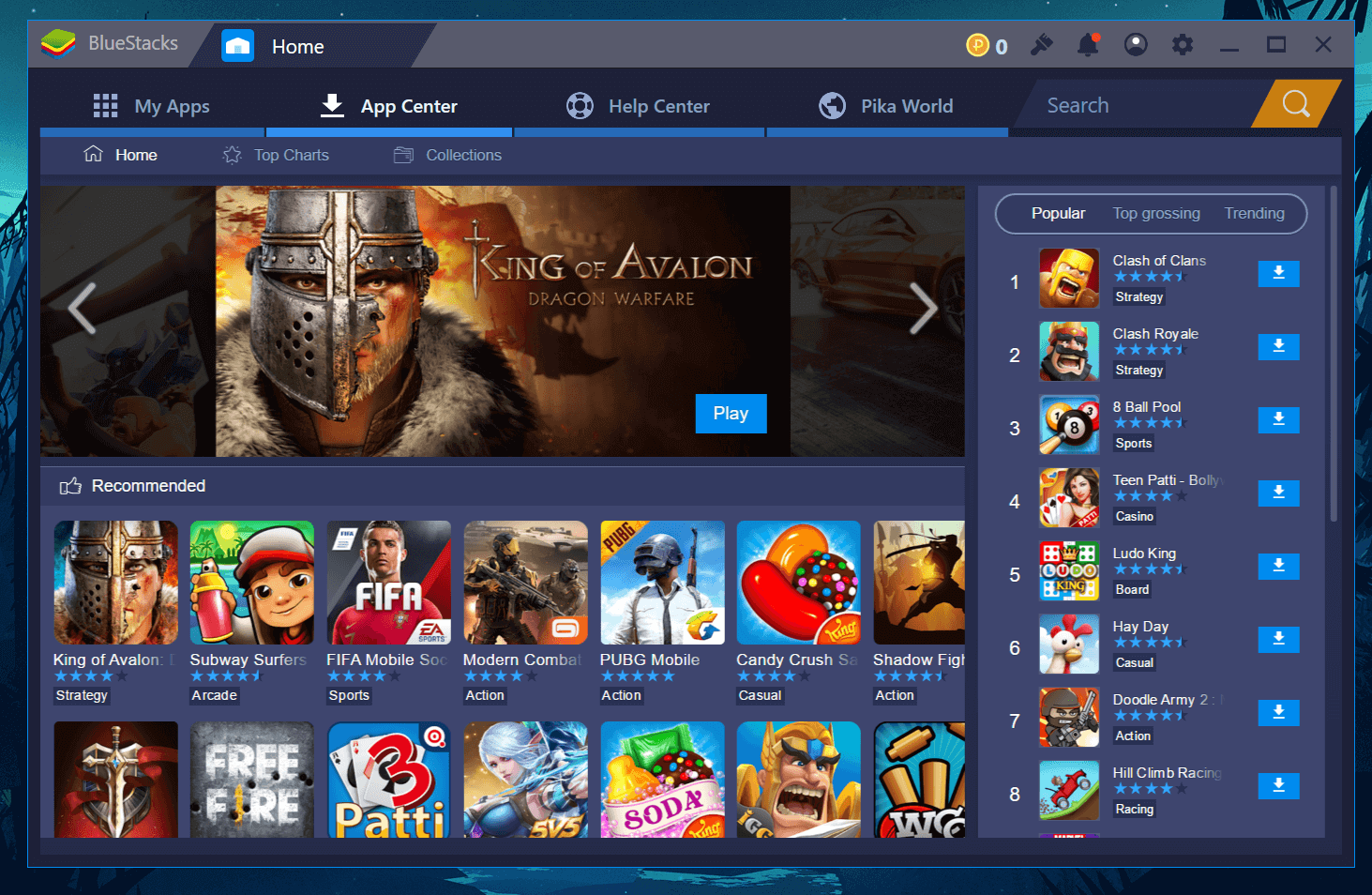Open the Collections section

click(447, 155)
